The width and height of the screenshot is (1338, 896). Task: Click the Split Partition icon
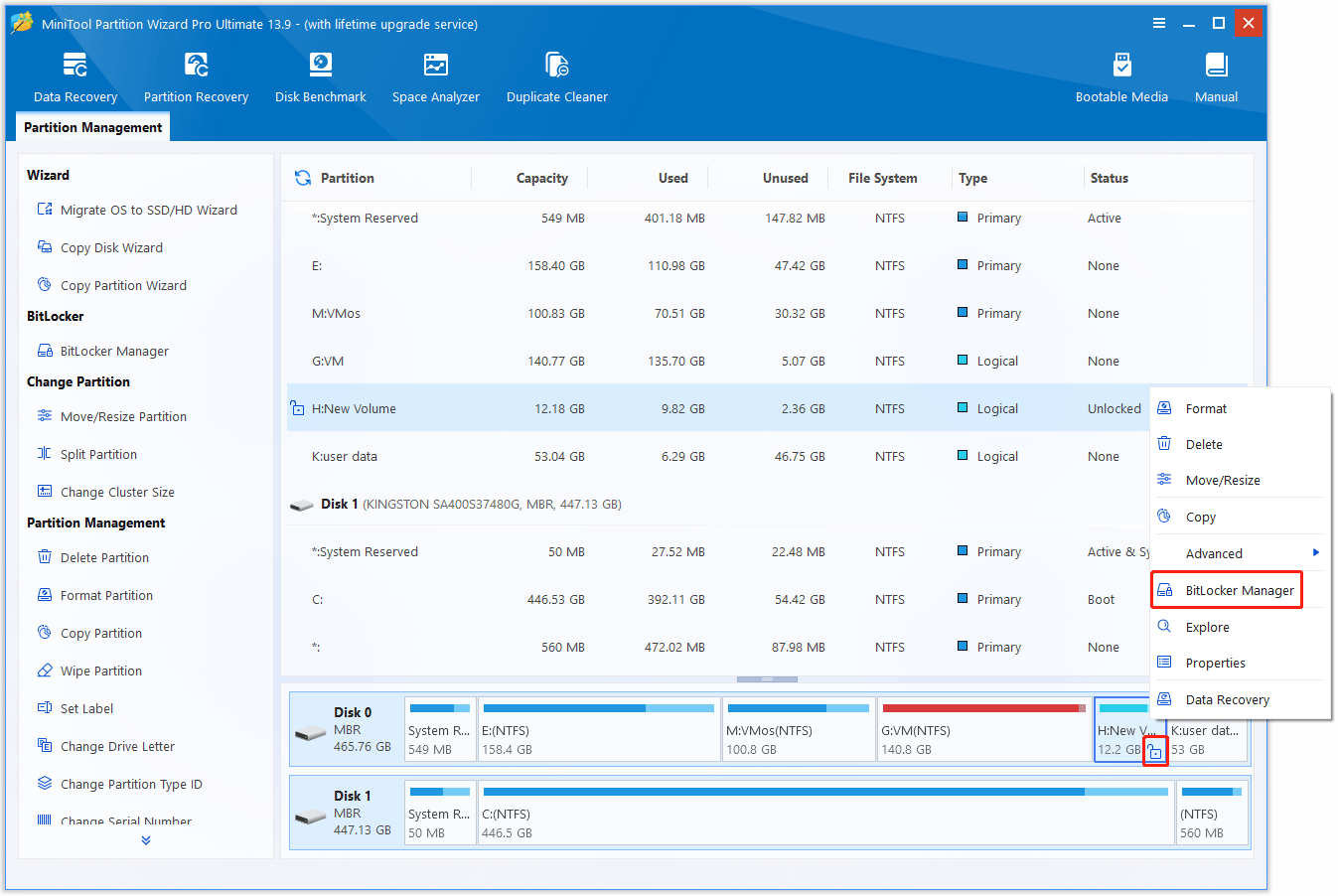pyautogui.click(x=45, y=454)
